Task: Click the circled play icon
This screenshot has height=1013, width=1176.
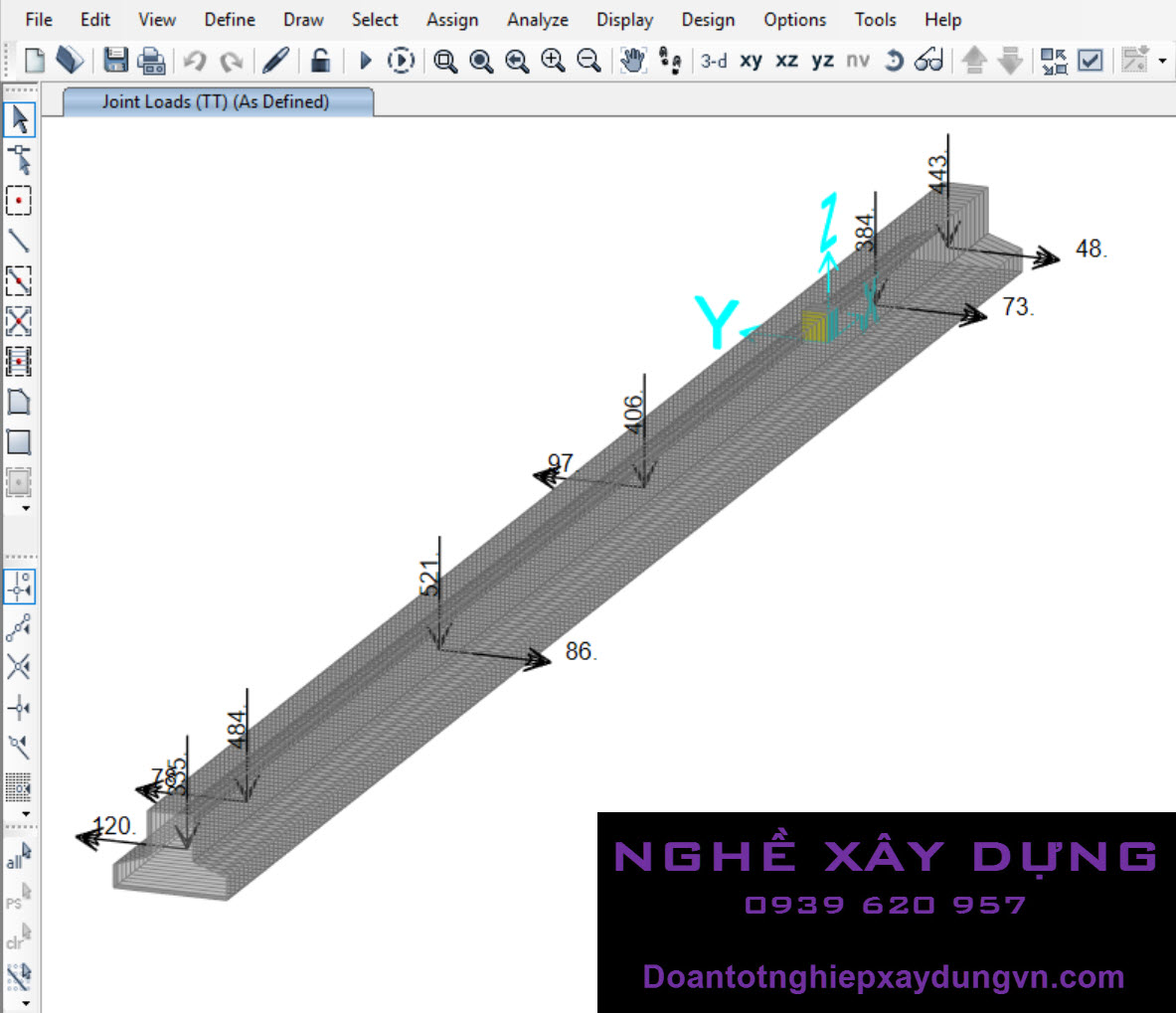Action: coord(401,60)
